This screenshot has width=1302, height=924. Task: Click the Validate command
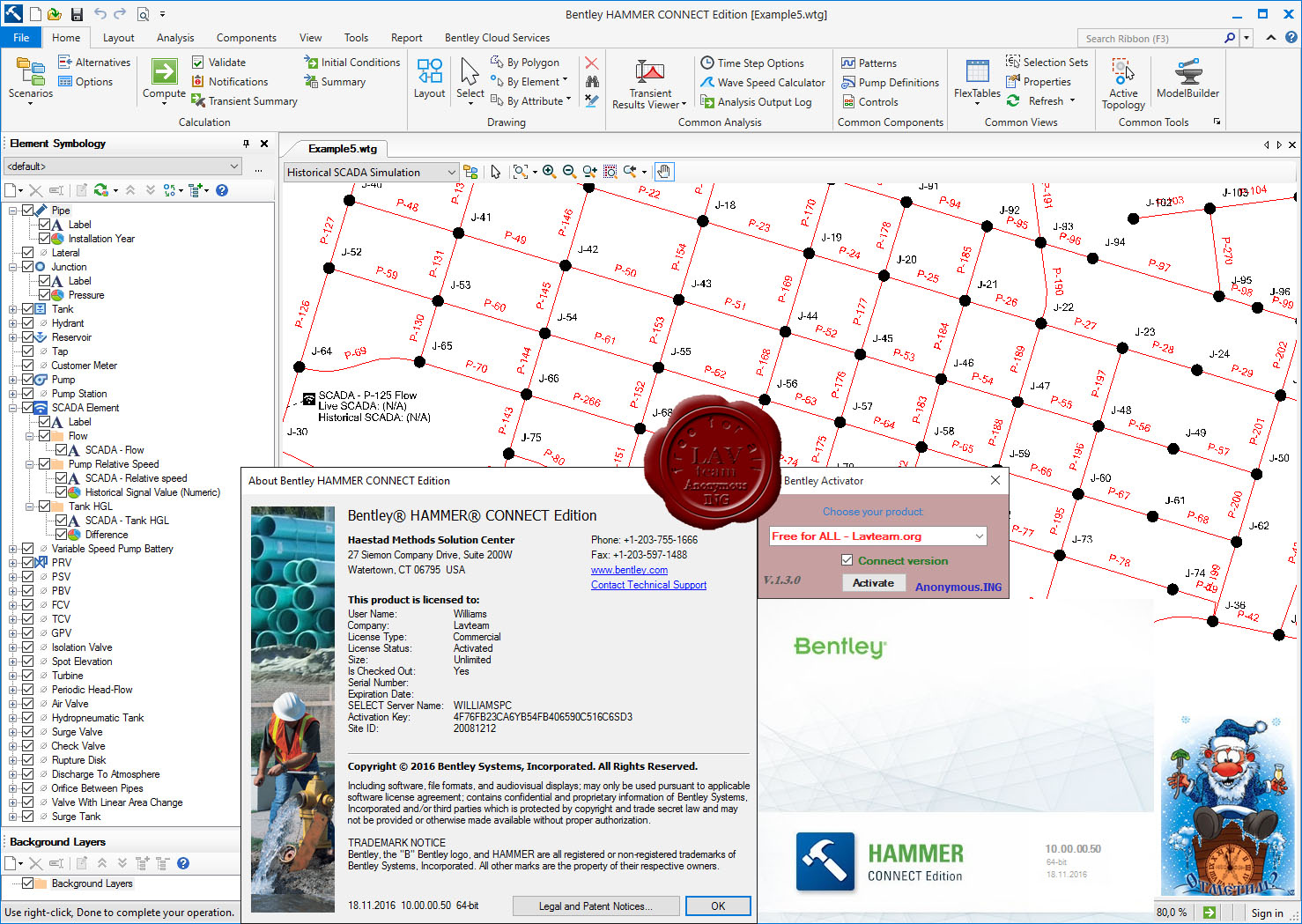(218, 63)
